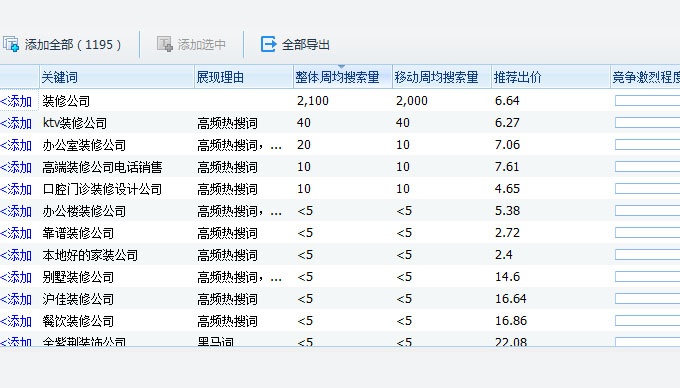The image size is (680, 388).
Task: Add keyword 高端装修公司电话销售 via <添加 link
Action: (16, 167)
